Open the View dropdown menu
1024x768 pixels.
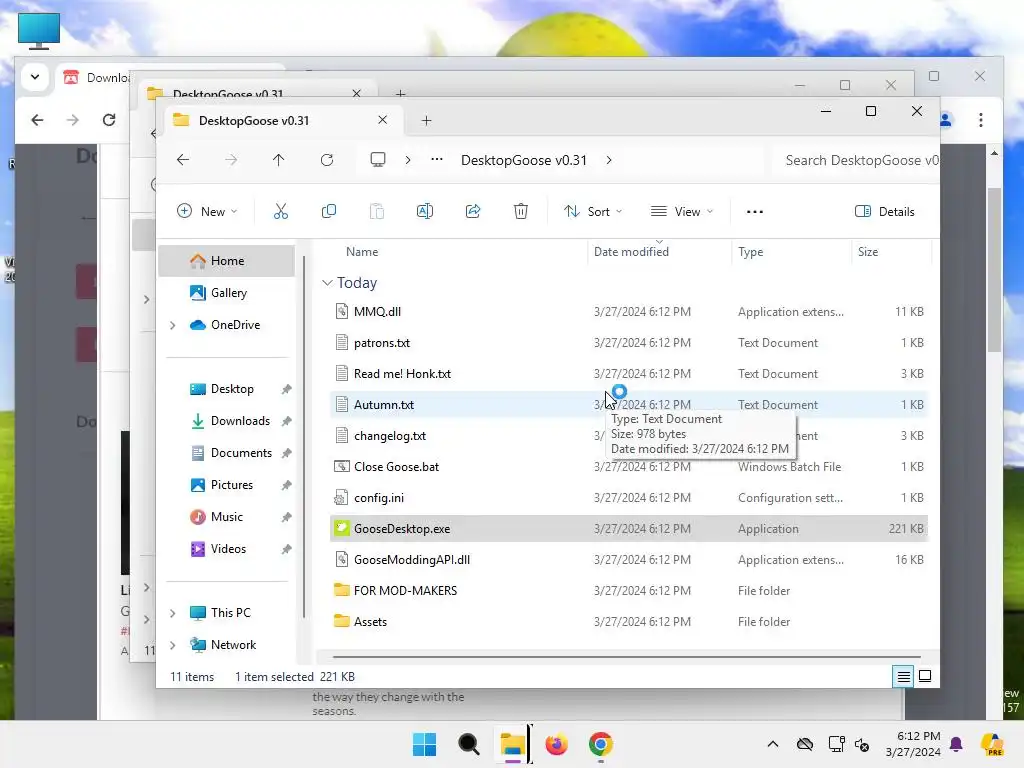pyautogui.click(x=682, y=212)
